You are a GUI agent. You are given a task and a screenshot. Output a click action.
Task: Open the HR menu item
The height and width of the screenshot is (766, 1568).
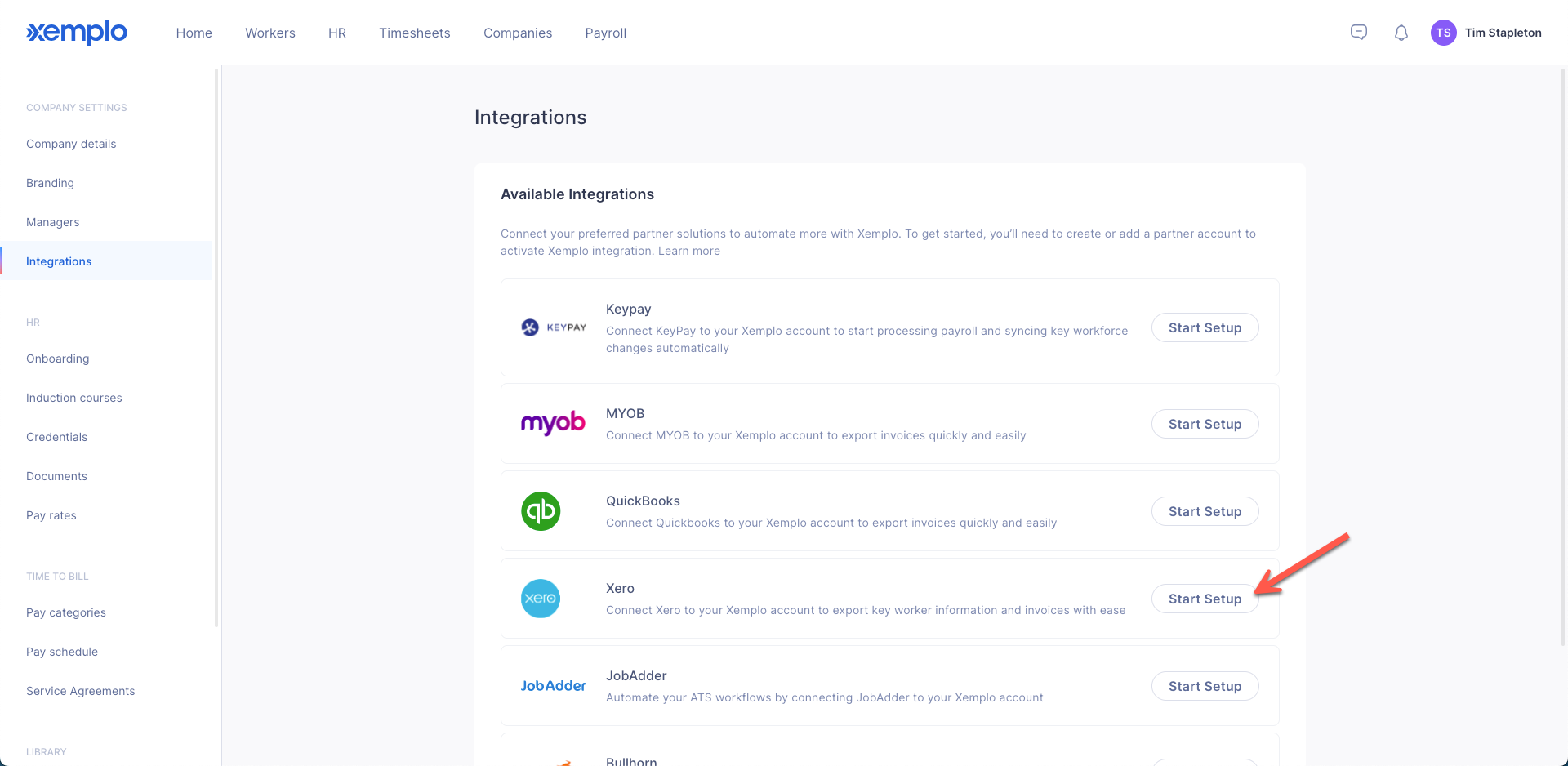pyautogui.click(x=337, y=33)
